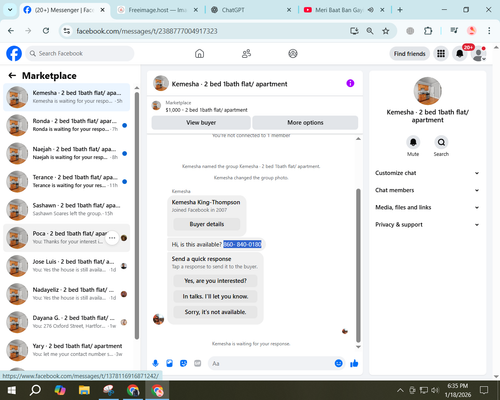The image size is (500, 400).
Task: Click the browser address bar URL
Action: (x=147, y=31)
